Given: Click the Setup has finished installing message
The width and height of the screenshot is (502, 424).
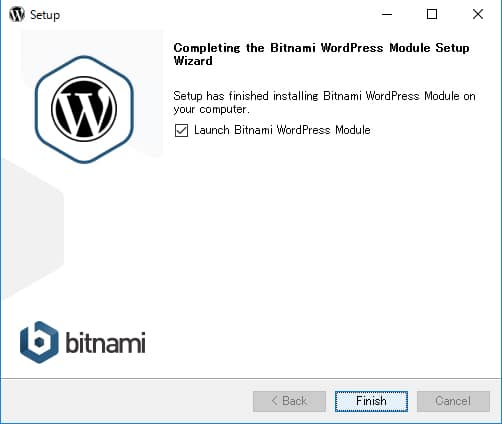Looking at the screenshot, I should (324, 103).
